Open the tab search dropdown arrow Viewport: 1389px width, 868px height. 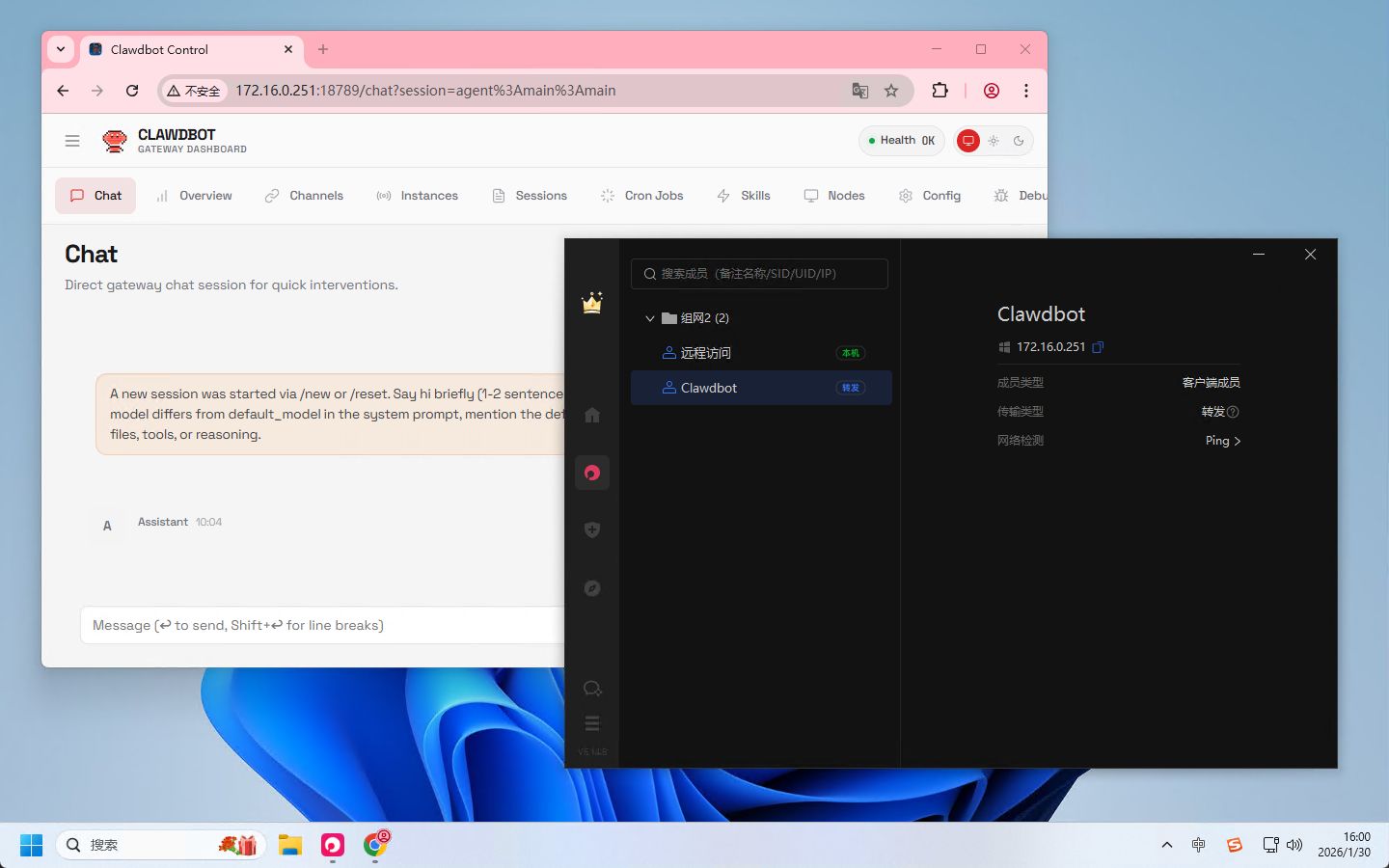coord(61,49)
